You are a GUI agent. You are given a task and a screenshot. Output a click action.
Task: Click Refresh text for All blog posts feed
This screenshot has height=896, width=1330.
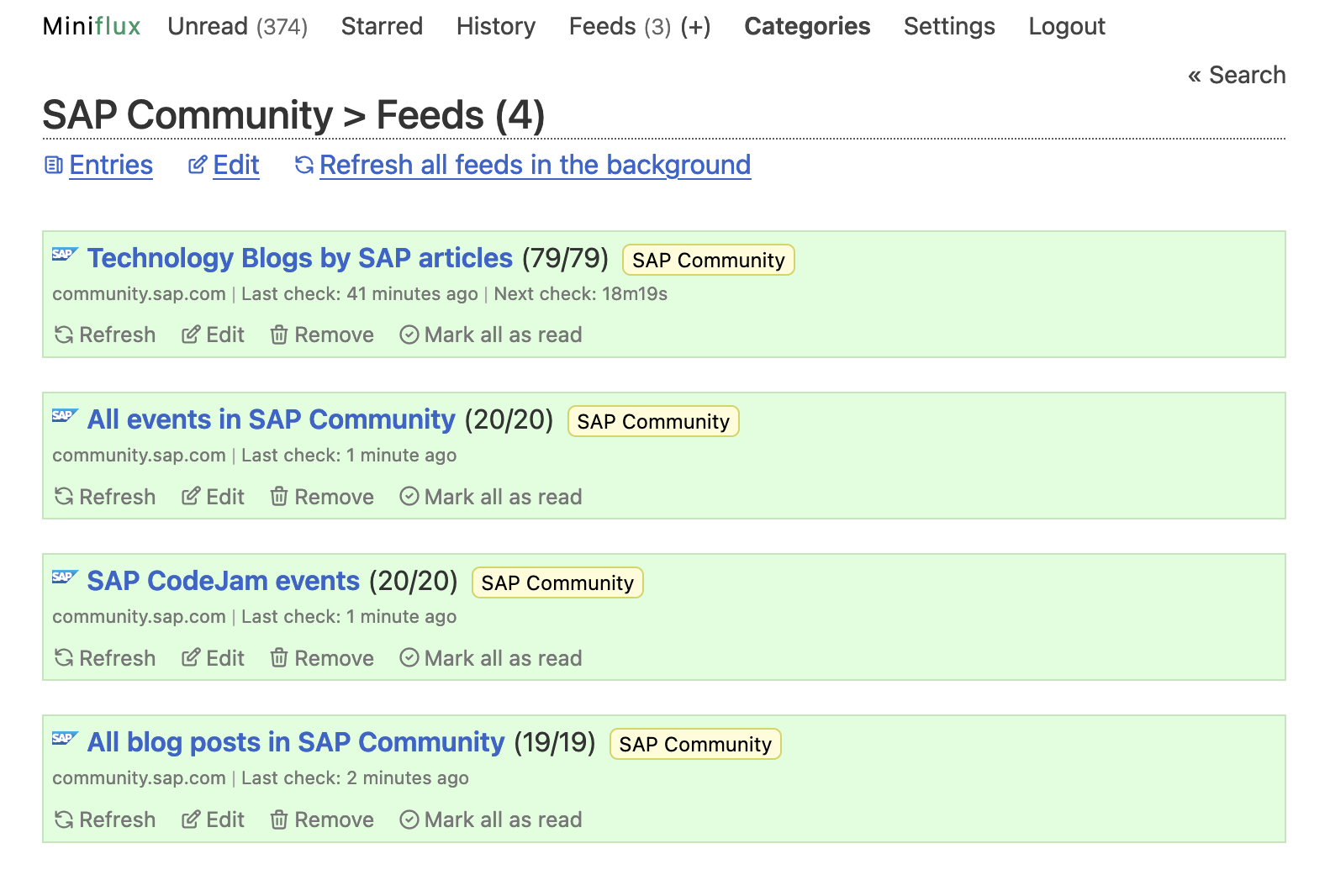pos(118,820)
